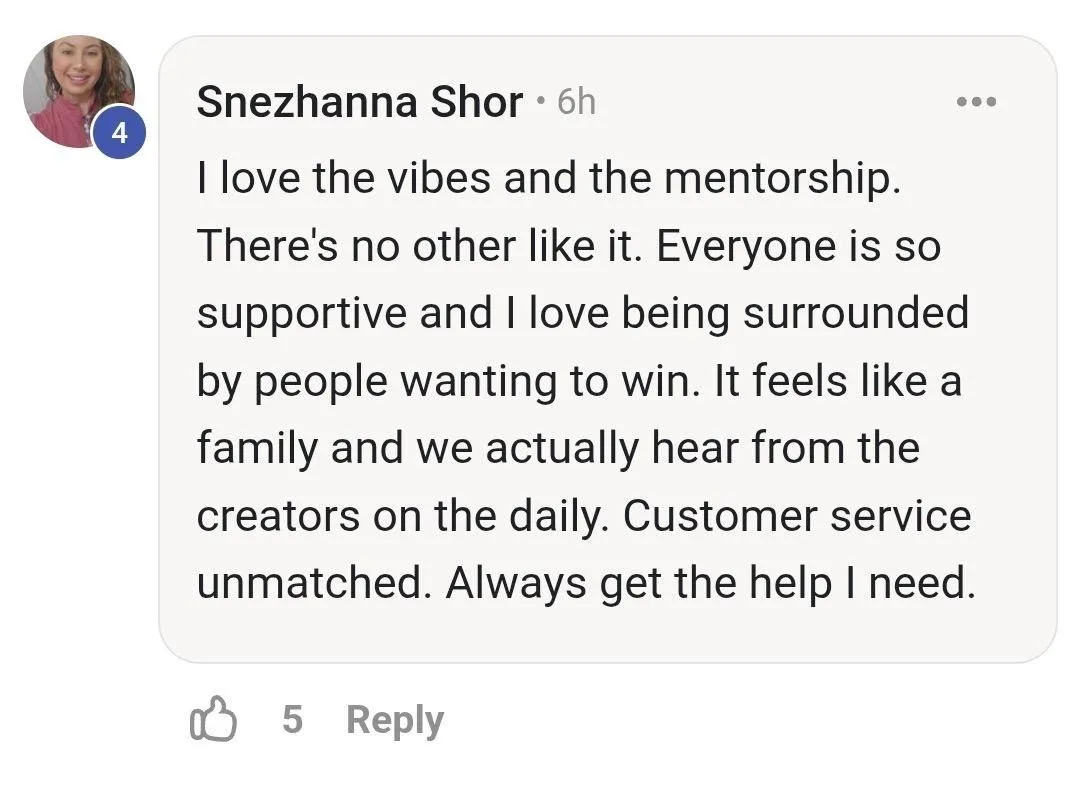Click the sentence 'There's no other like it'
This screenshot has width=1080, height=788.
[419, 245]
